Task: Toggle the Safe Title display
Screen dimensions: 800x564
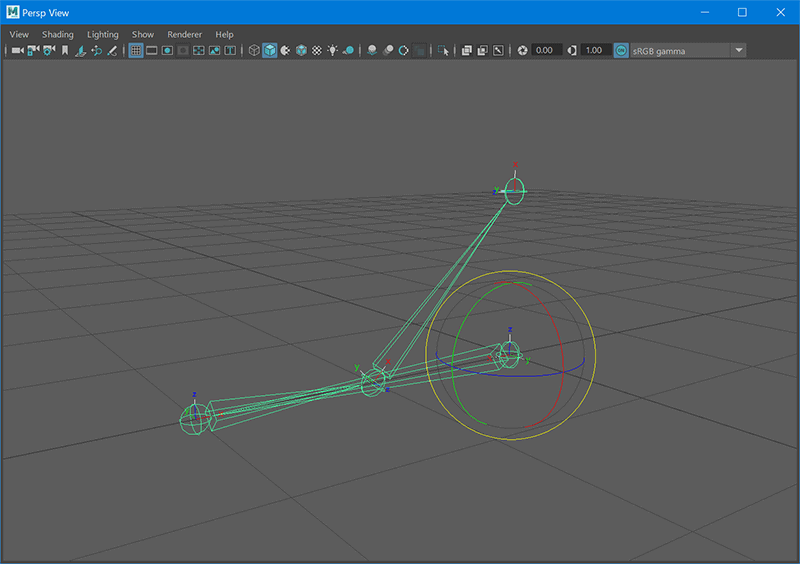Action: [231, 50]
